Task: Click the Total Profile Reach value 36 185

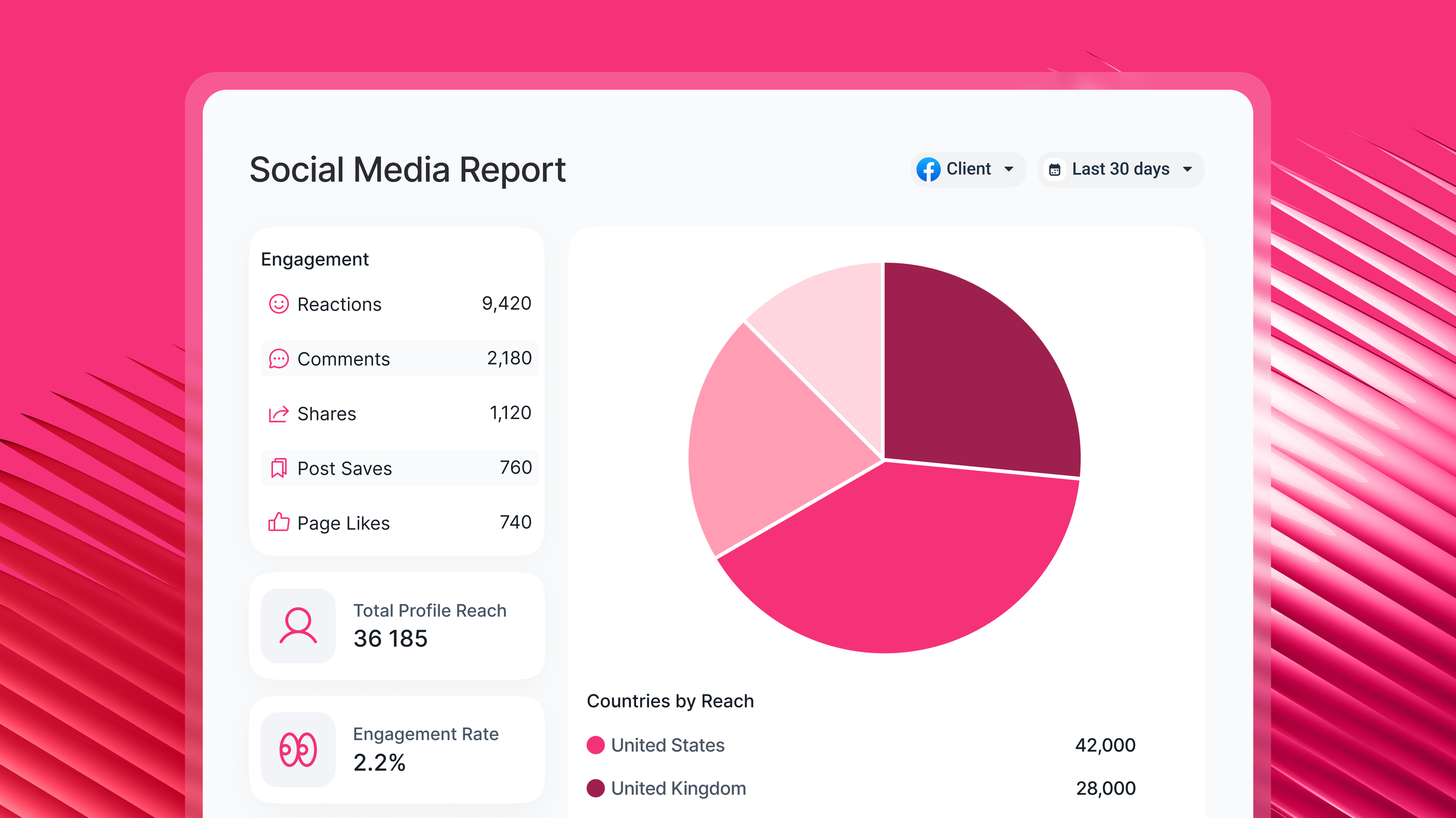Action: [390, 639]
